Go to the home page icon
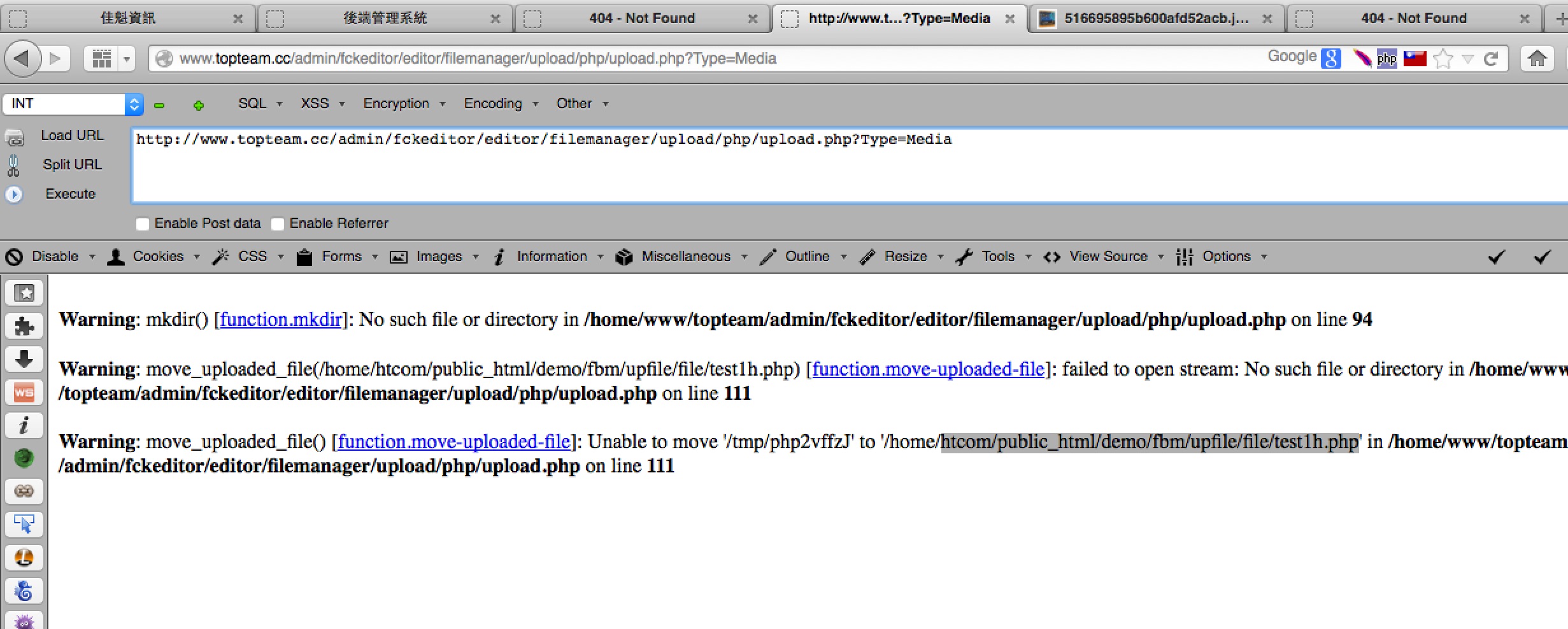Viewport: 1568px width, 629px height. (1537, 59)
